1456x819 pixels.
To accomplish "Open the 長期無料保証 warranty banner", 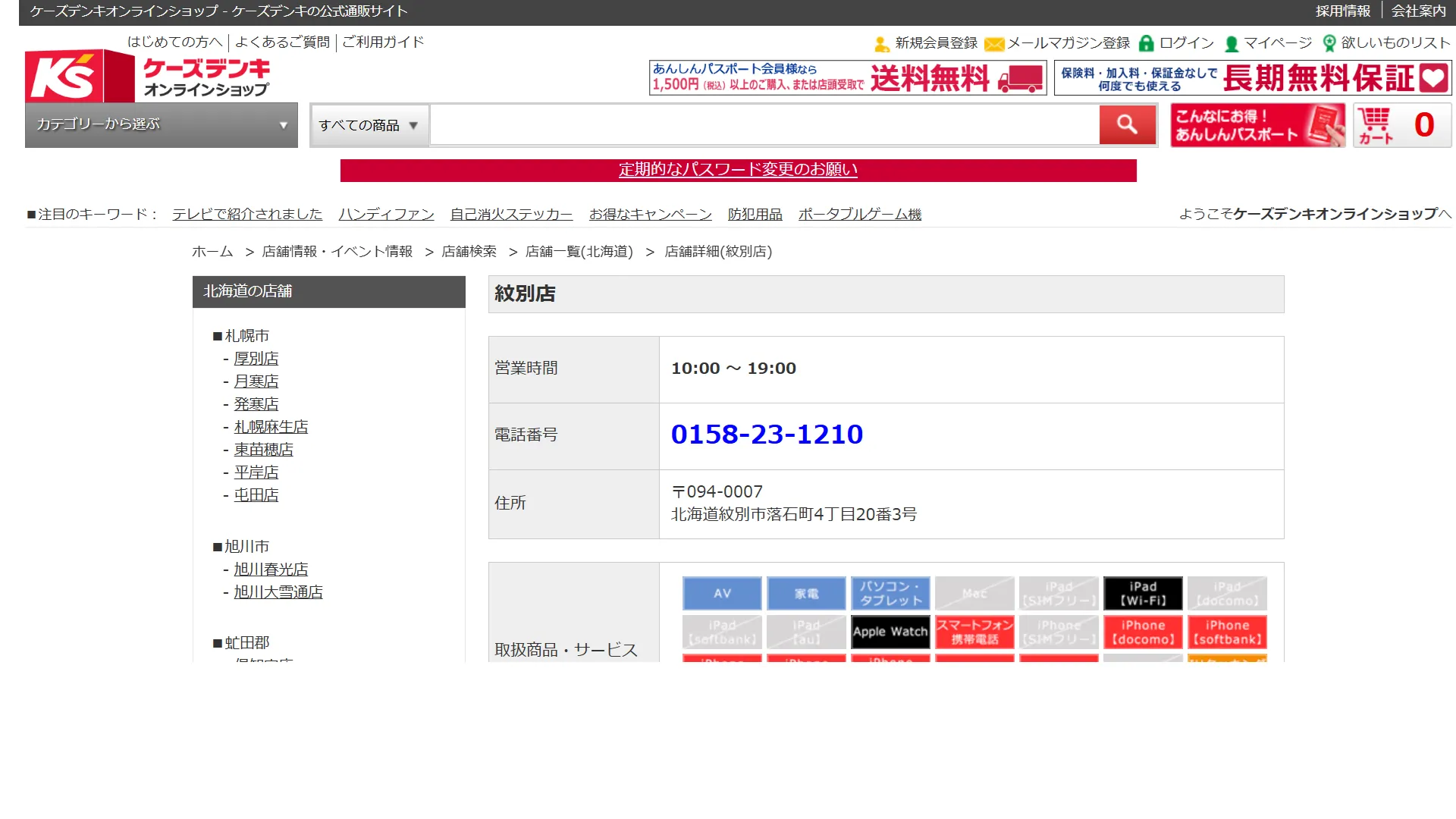I will point(1253,77).
